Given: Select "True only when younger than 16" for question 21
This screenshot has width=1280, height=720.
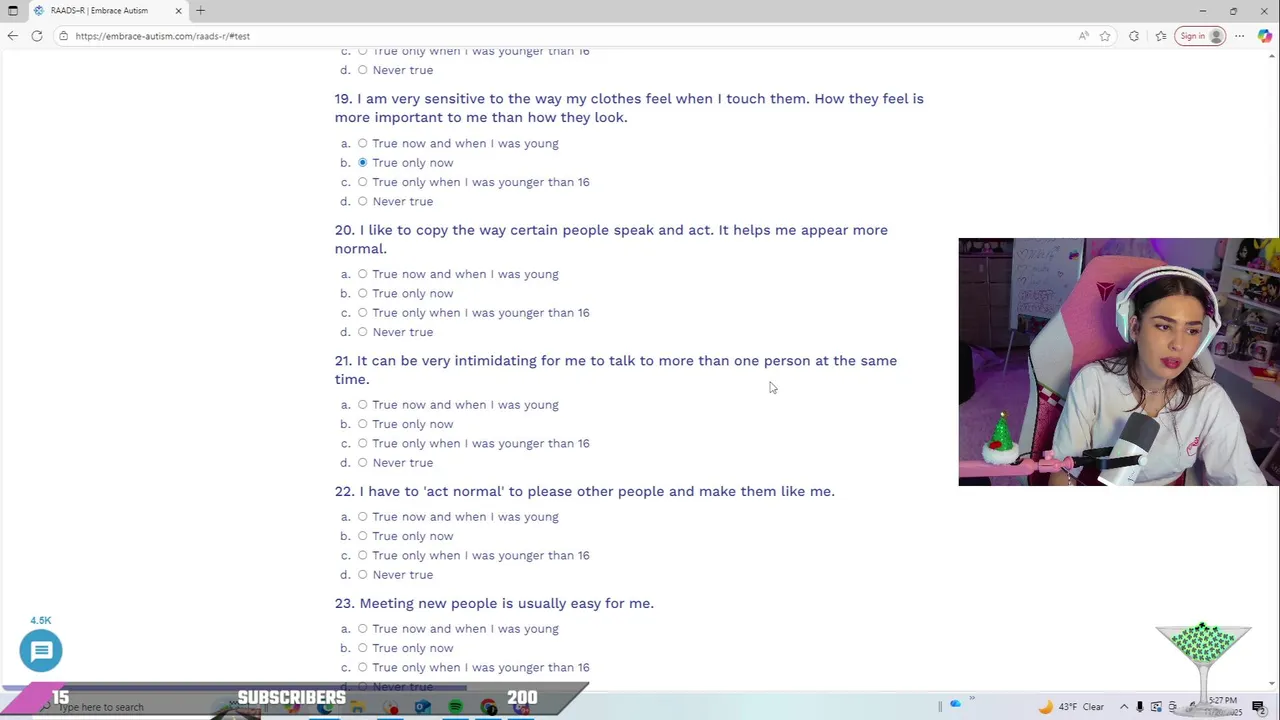Looking at the screenshot, I should click(363, 444).
